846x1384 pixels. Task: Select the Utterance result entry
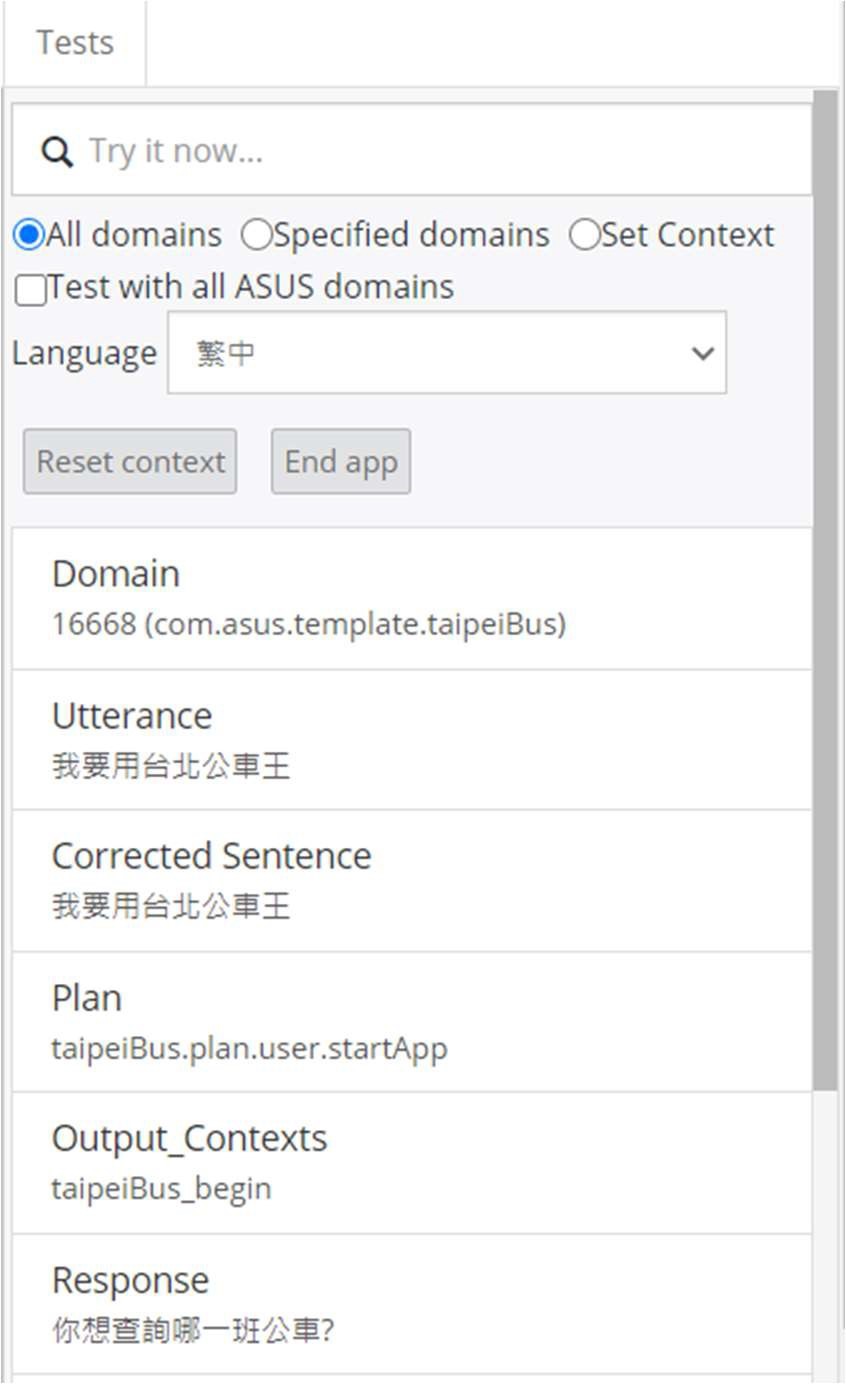[x=411, y=740]
